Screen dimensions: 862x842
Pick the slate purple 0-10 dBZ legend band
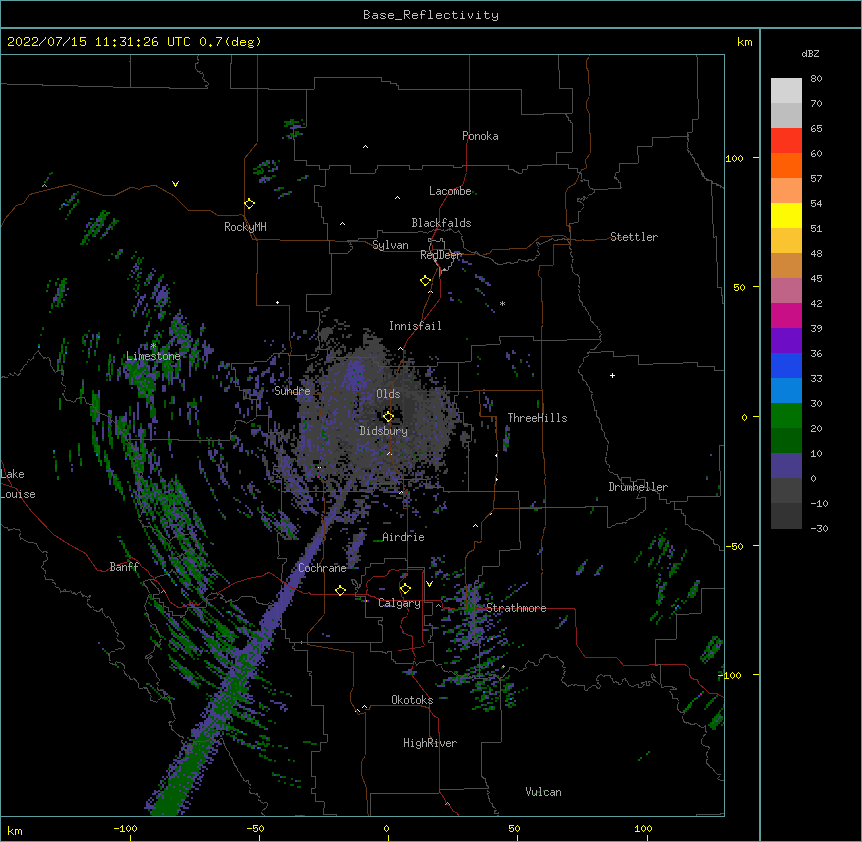coord(786,466)
